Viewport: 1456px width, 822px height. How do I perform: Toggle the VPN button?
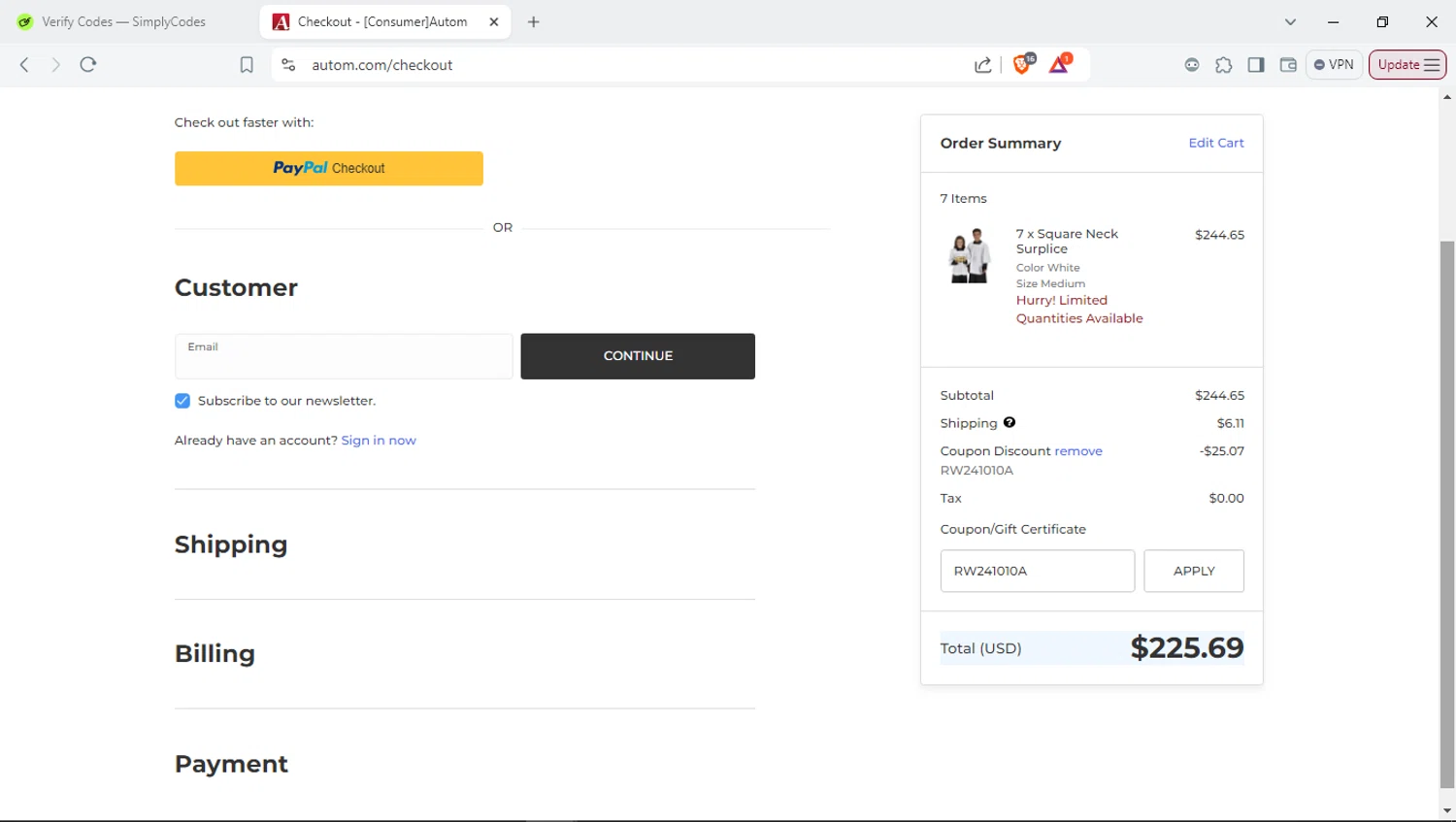point(1334,65)
